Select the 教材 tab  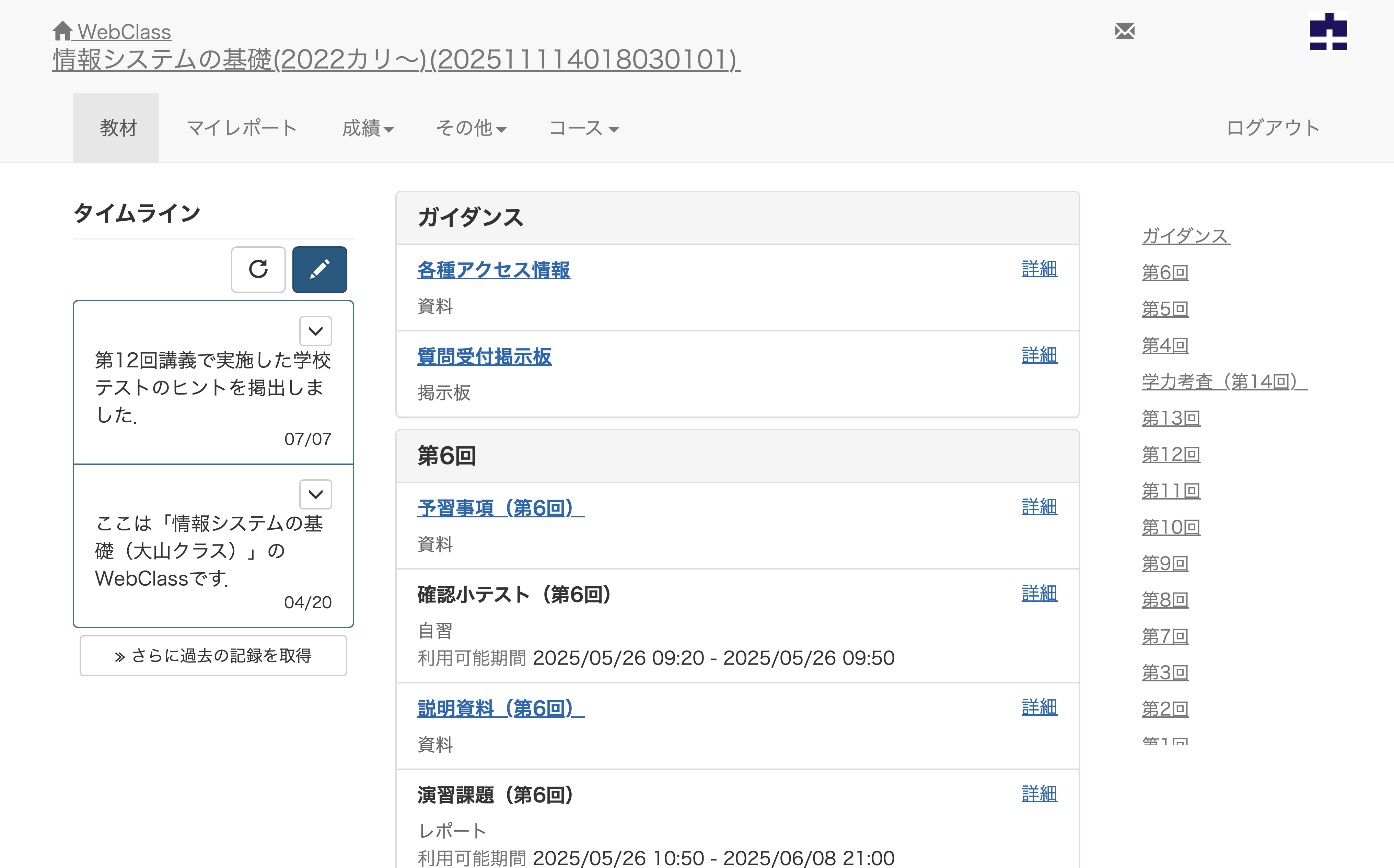(x=118, y=128)
